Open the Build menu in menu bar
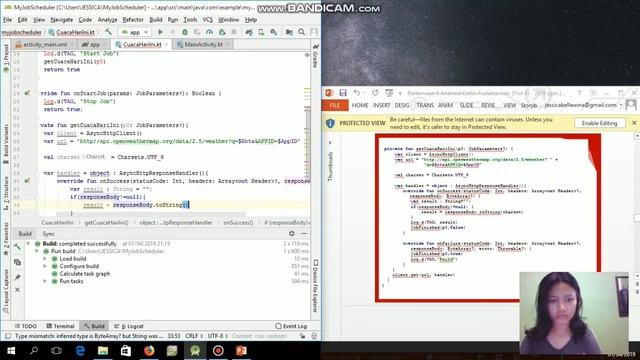 (x=156, y=20)
